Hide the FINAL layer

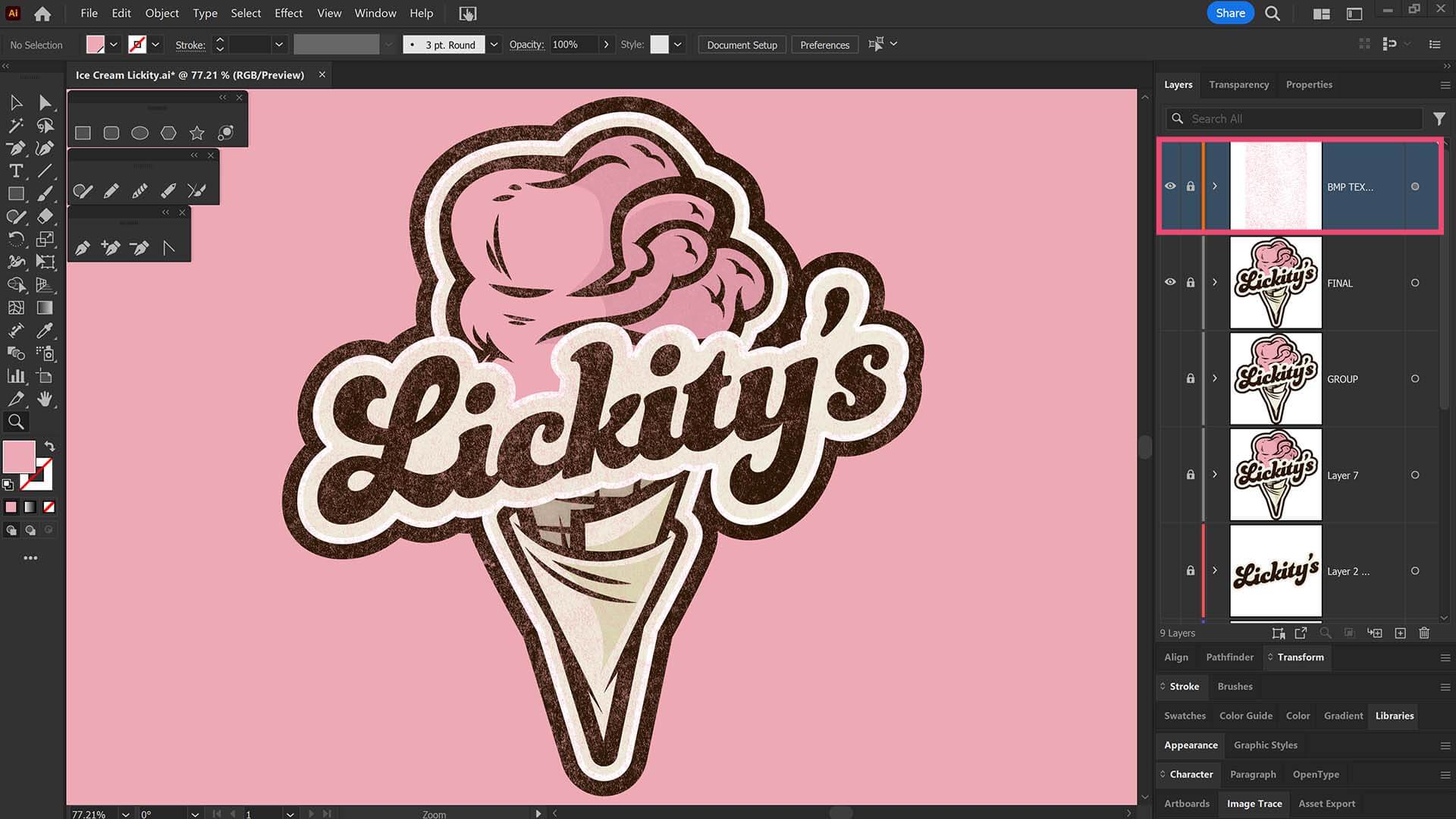click(x=1170, y=283)
